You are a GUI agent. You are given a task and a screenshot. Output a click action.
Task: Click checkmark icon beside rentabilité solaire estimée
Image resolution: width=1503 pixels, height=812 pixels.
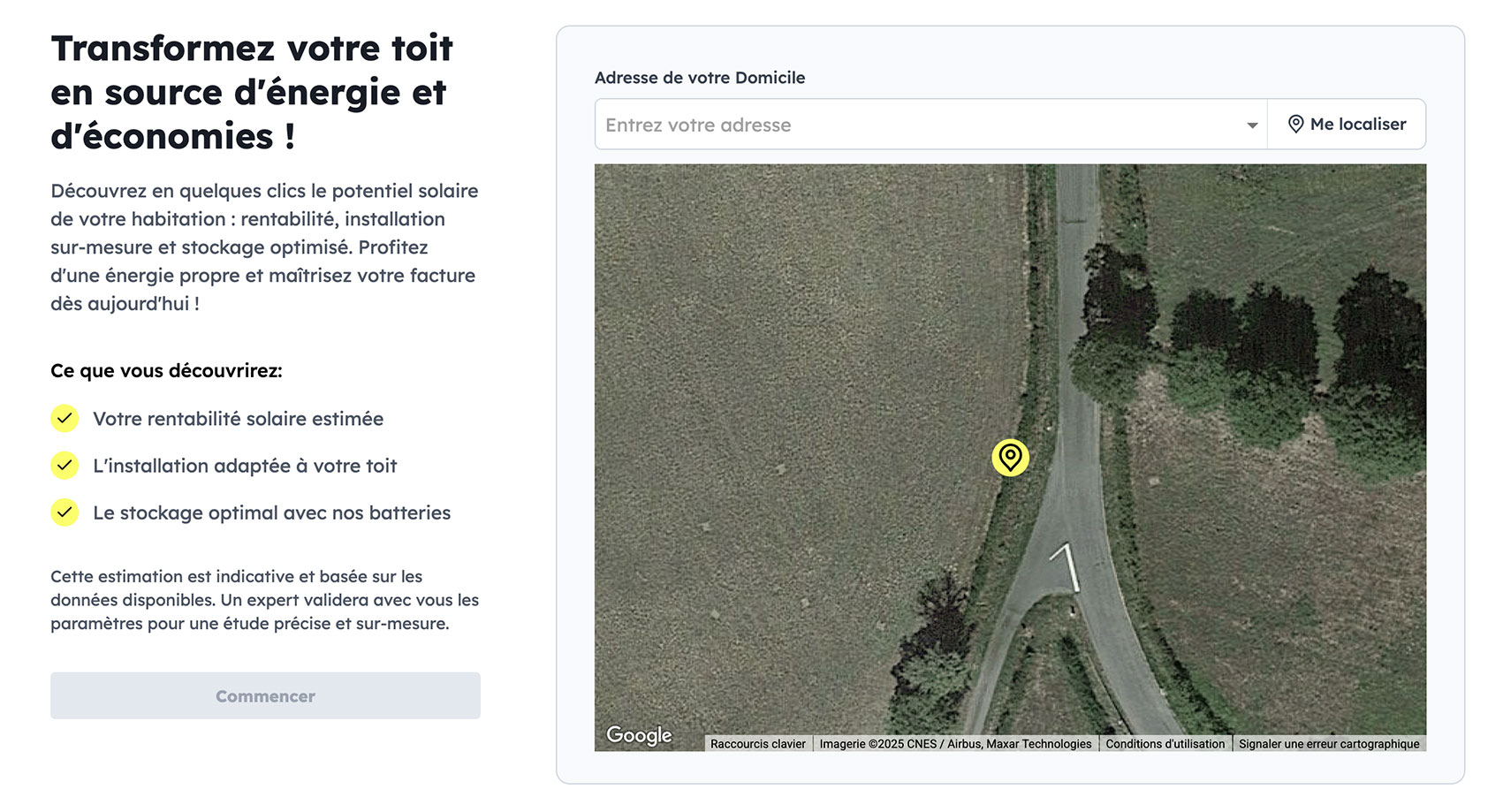(65, 419)
